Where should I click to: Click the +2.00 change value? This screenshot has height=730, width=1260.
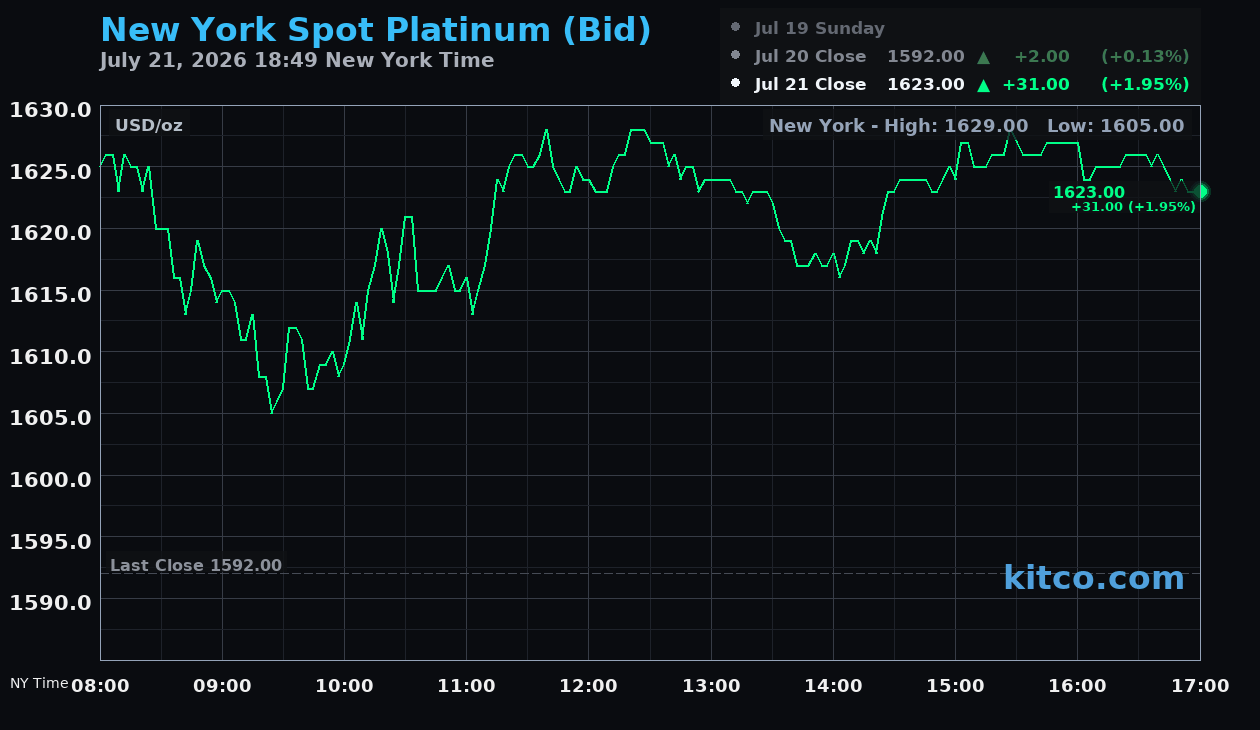[x=1042, y=57]
